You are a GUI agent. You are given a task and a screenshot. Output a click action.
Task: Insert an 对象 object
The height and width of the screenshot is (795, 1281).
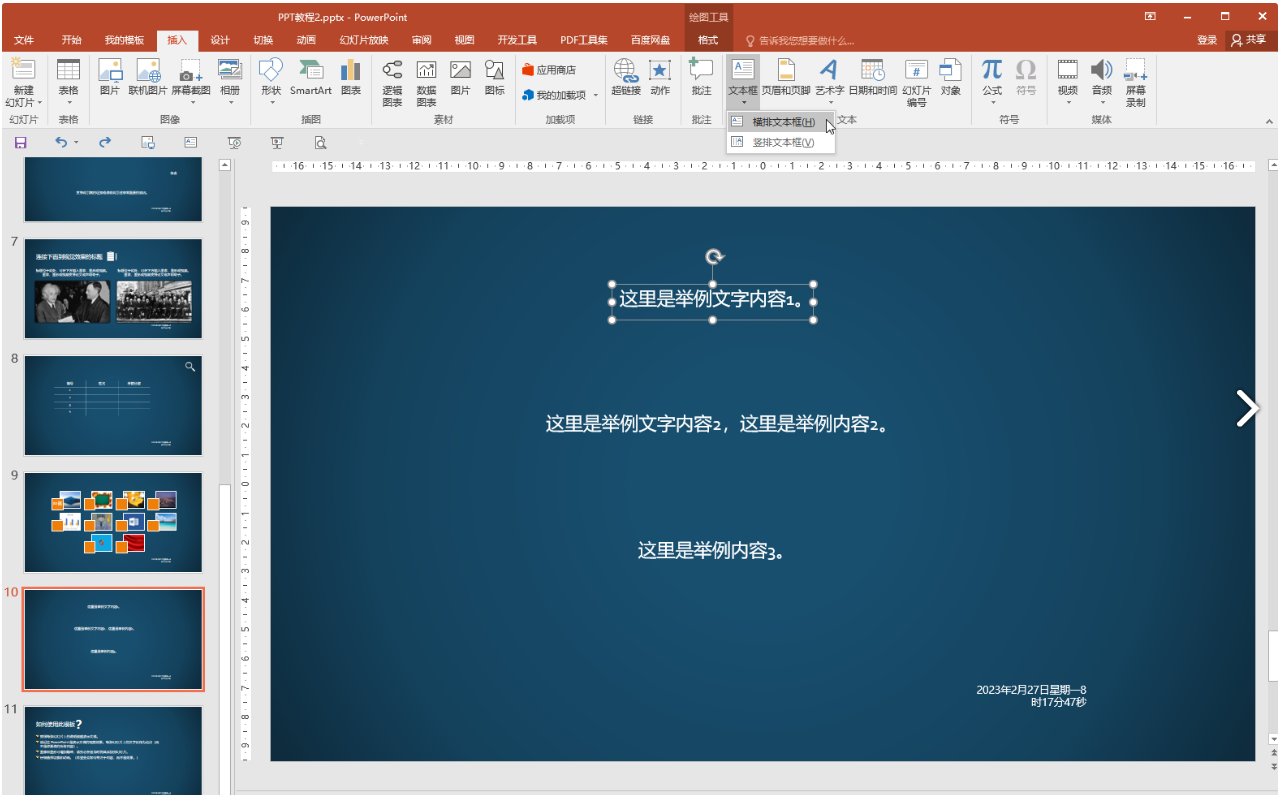pos(950,77)
